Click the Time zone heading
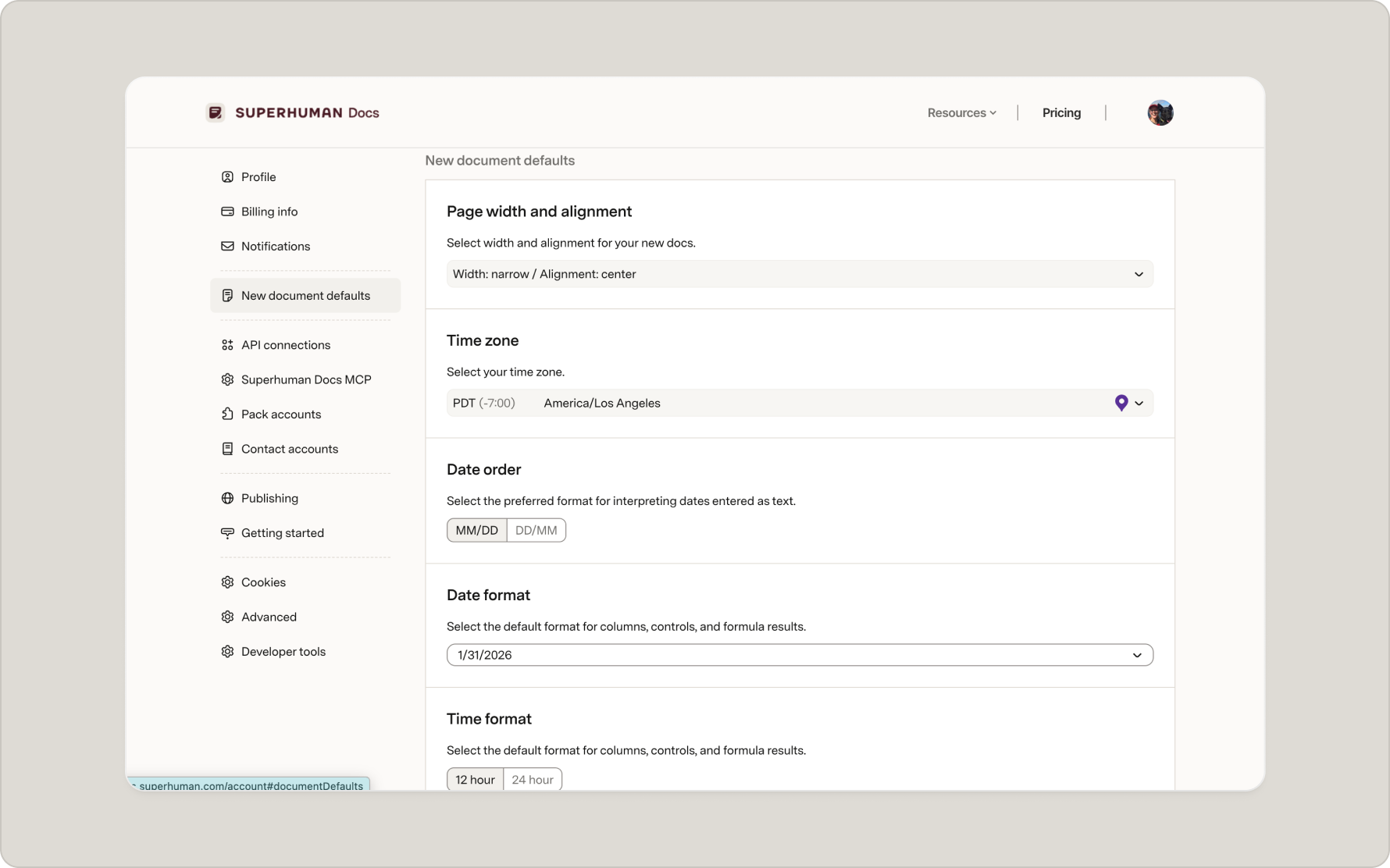 [483, 340]
